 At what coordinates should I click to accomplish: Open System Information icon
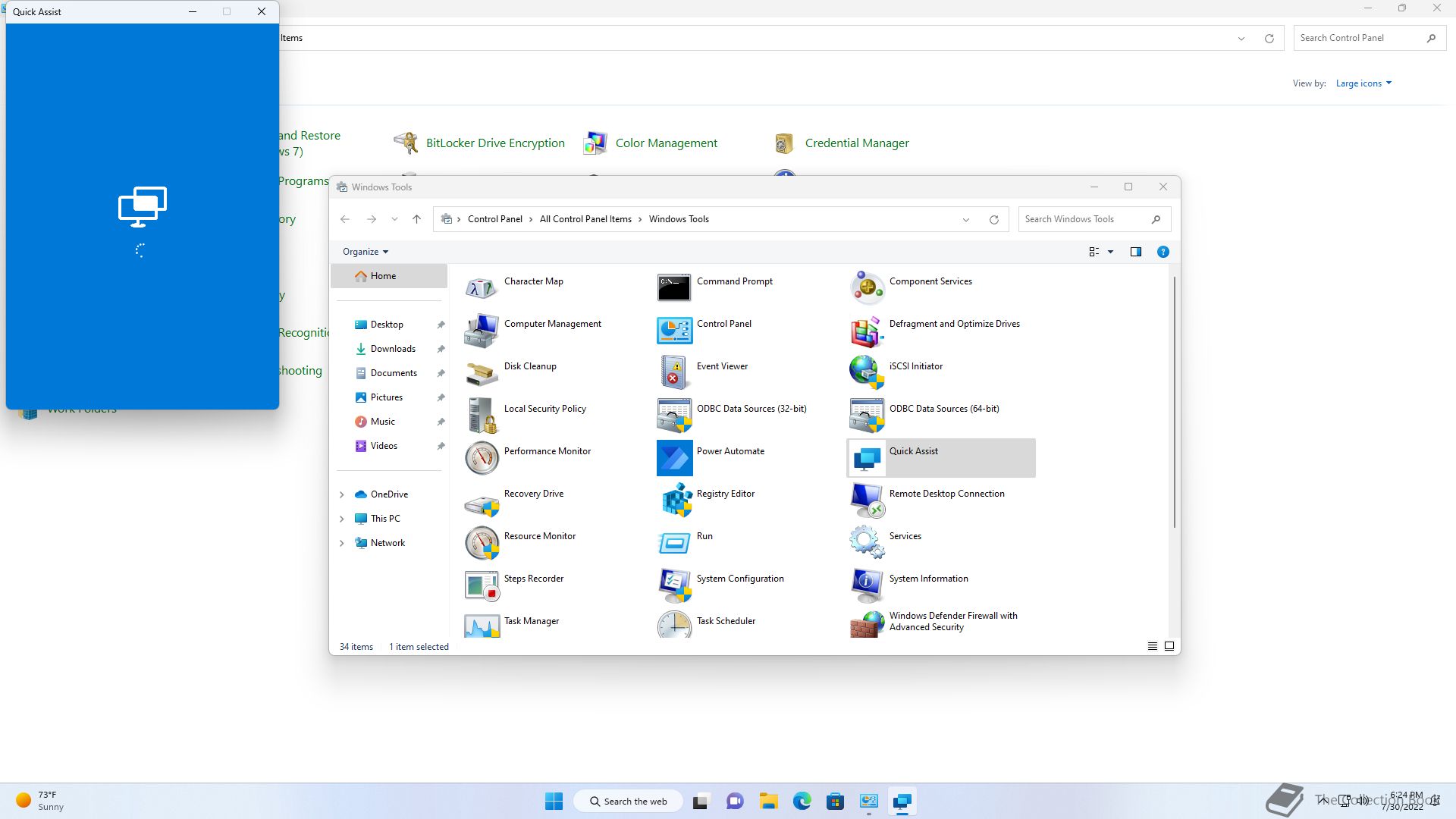tap(867, 585)
